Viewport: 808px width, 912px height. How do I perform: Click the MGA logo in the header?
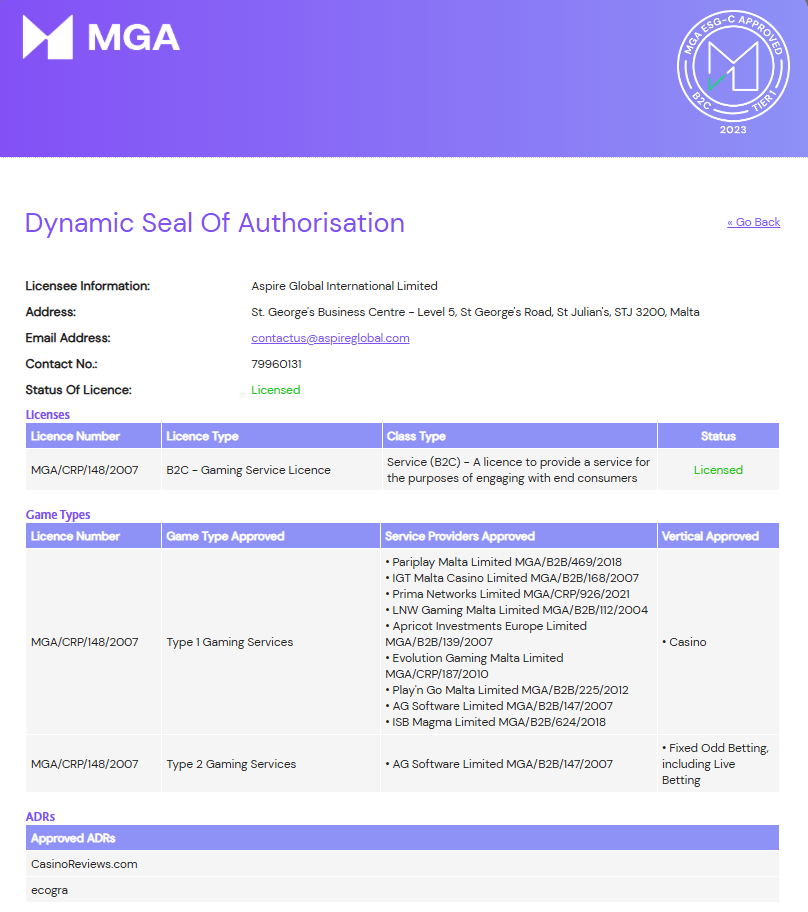click(x=101, y=37)
